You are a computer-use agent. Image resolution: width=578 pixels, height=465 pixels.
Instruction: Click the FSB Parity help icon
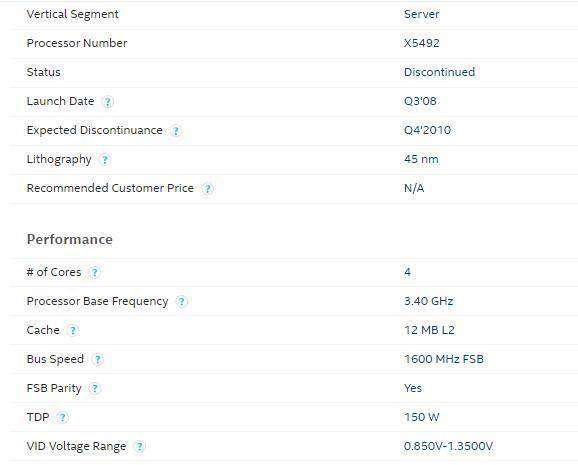95,389
